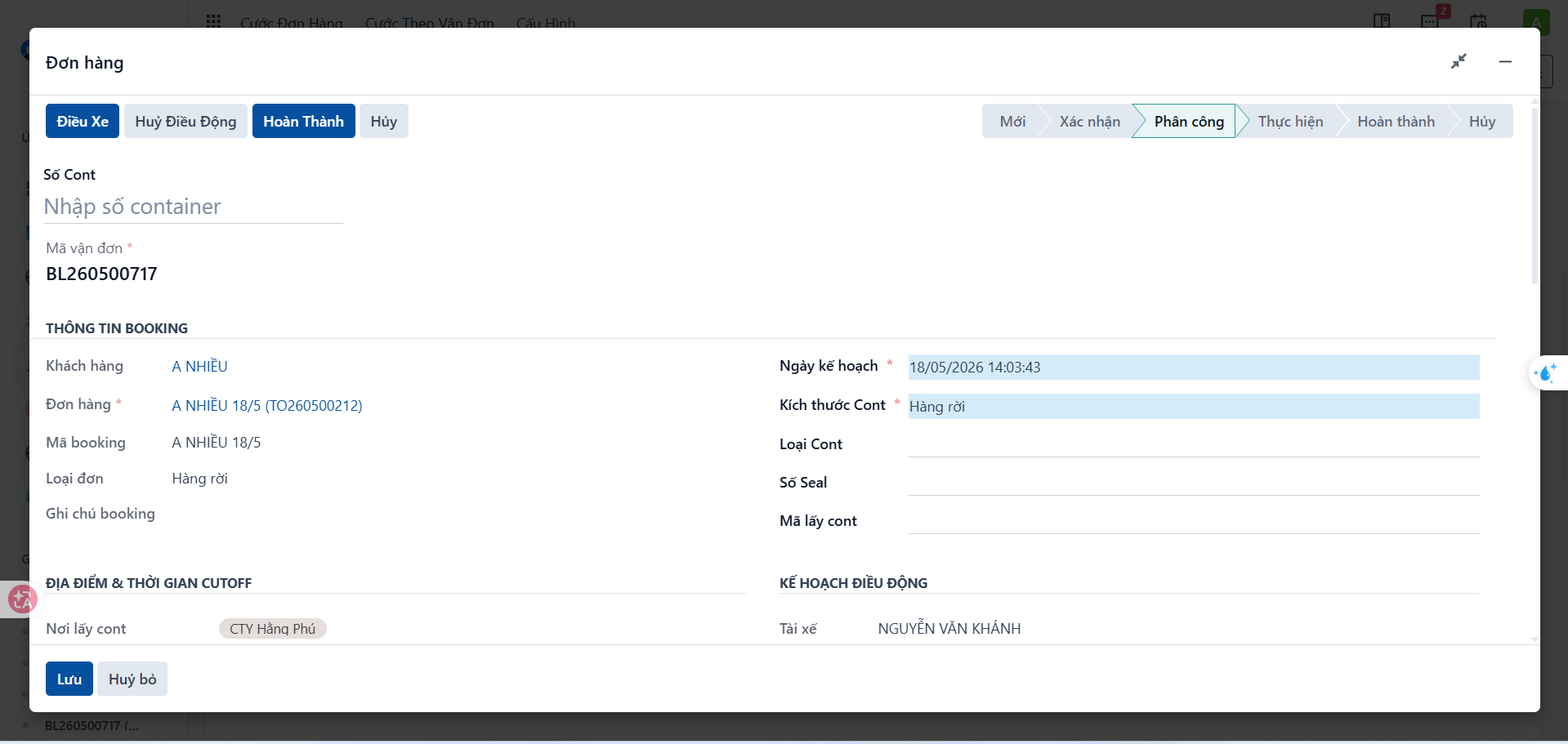Image resolution: width=1568 pixels, height=744 pixels.
Task: Click Huỷ Điều Động button
Action: [185, 121]
